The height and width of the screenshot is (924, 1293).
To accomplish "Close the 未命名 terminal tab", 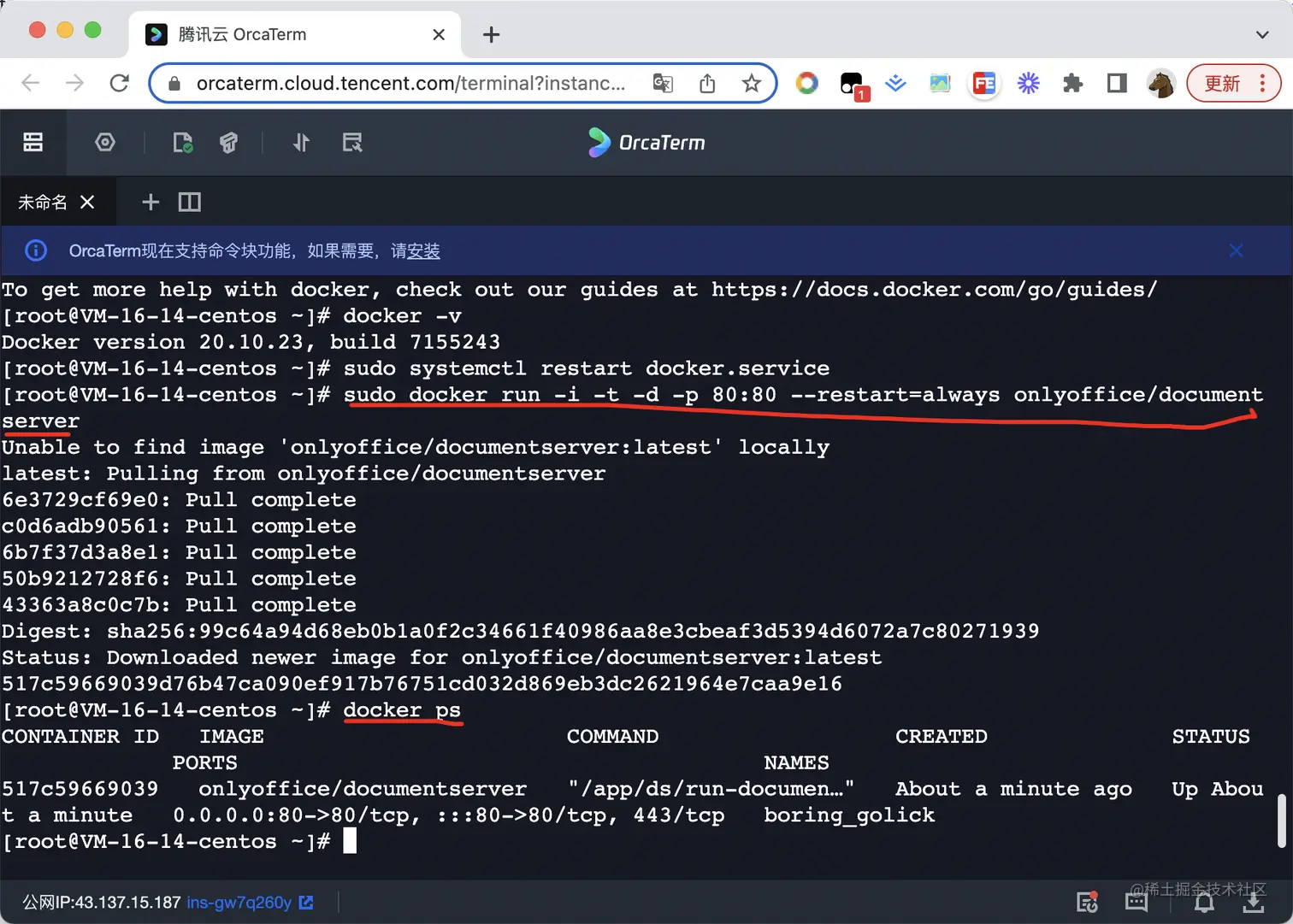I will [87, 202].
